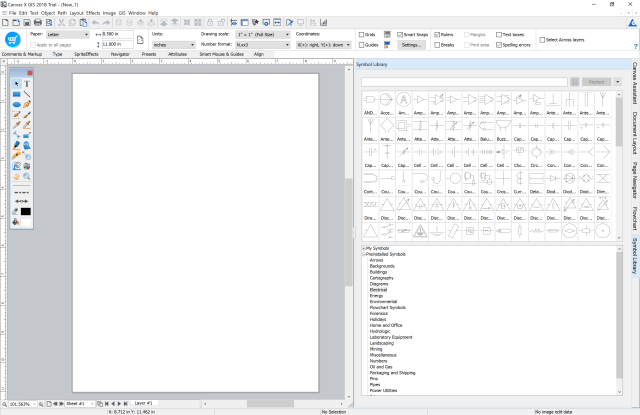640x415 pixels.
Task: Select the Magnifier zoom tool
Action: (x=27, y=176)
